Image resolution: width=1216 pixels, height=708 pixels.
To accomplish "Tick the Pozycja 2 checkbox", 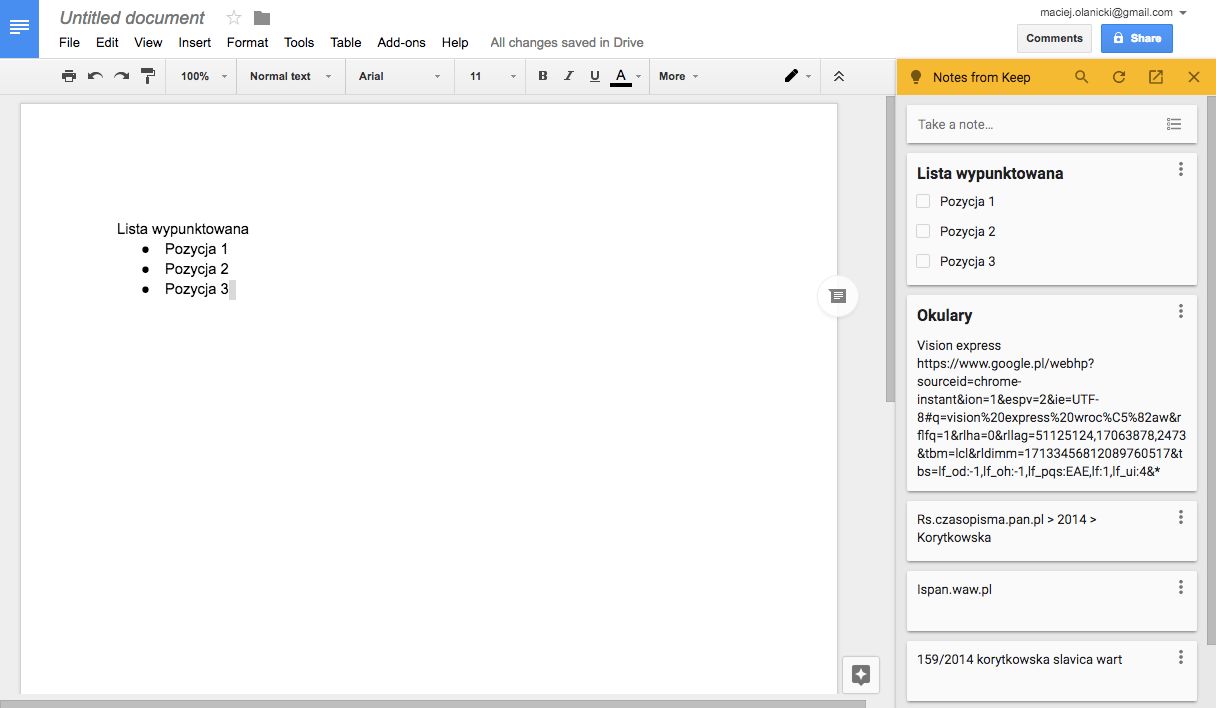I will click(x=923, y=231).
